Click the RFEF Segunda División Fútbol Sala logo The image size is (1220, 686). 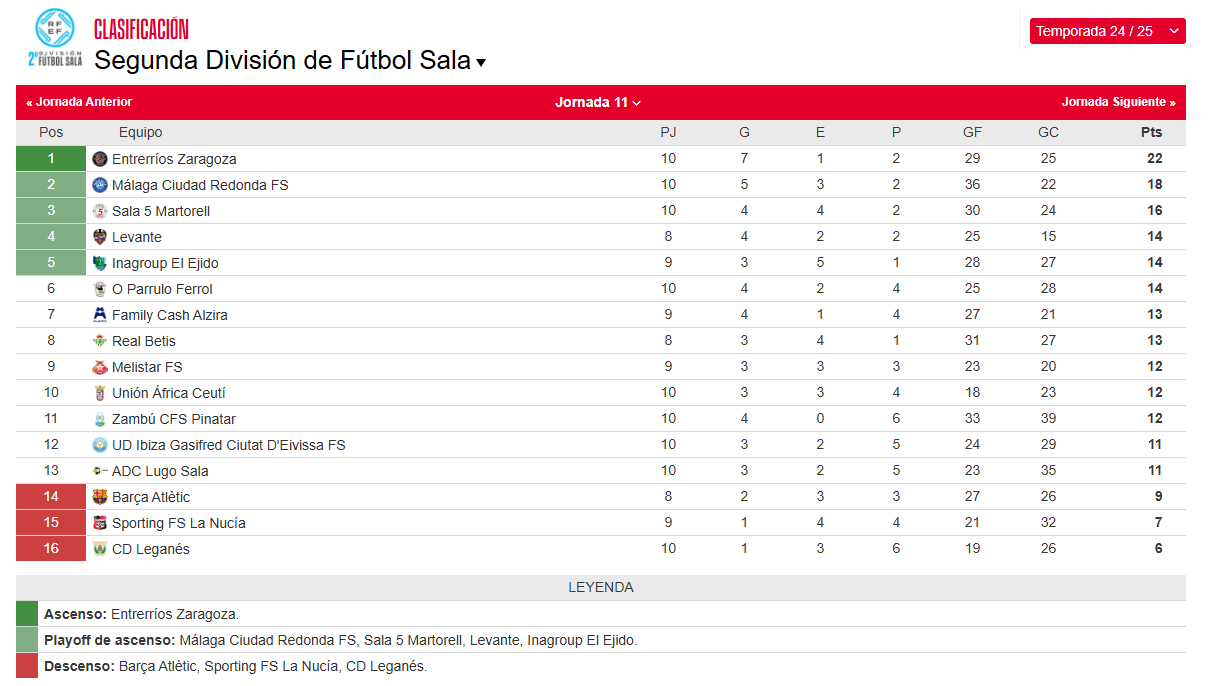(55, 38)
